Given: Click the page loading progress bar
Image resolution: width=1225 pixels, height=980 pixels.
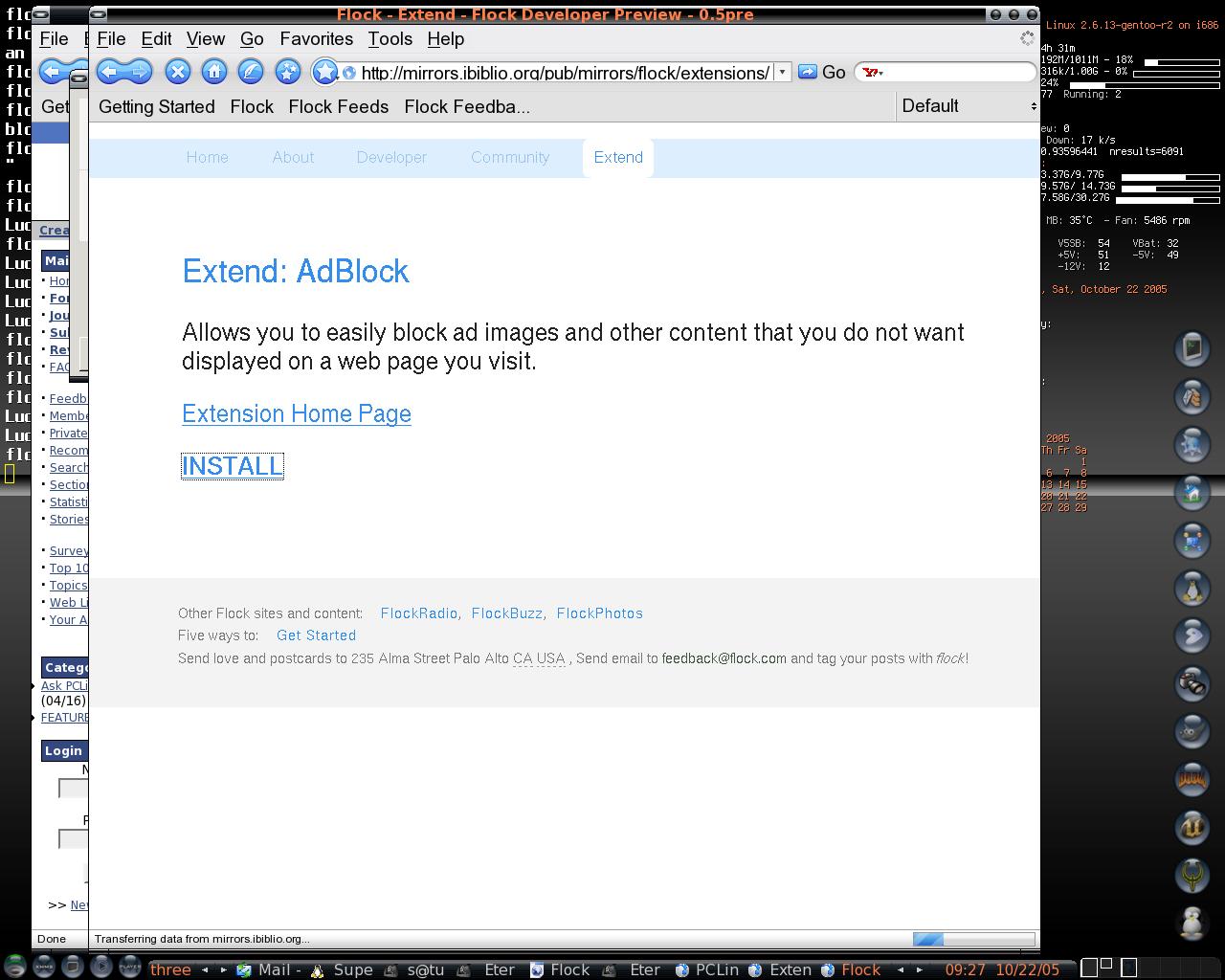Looking at the screenshot, I should click(973, 939).
